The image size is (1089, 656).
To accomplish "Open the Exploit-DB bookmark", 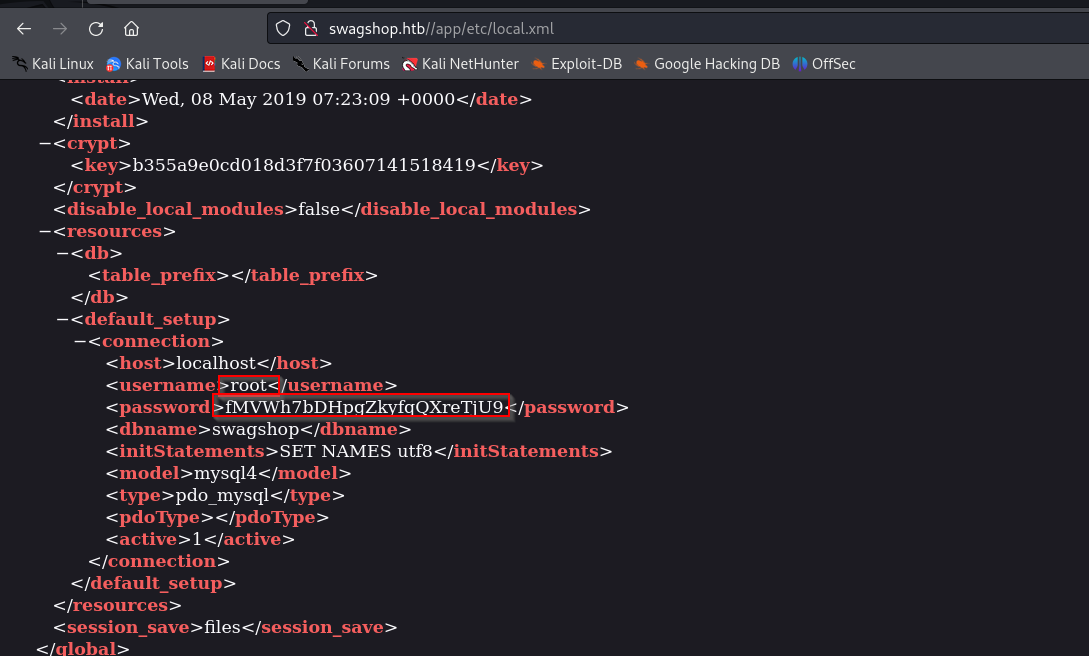I will pos(577,64).
